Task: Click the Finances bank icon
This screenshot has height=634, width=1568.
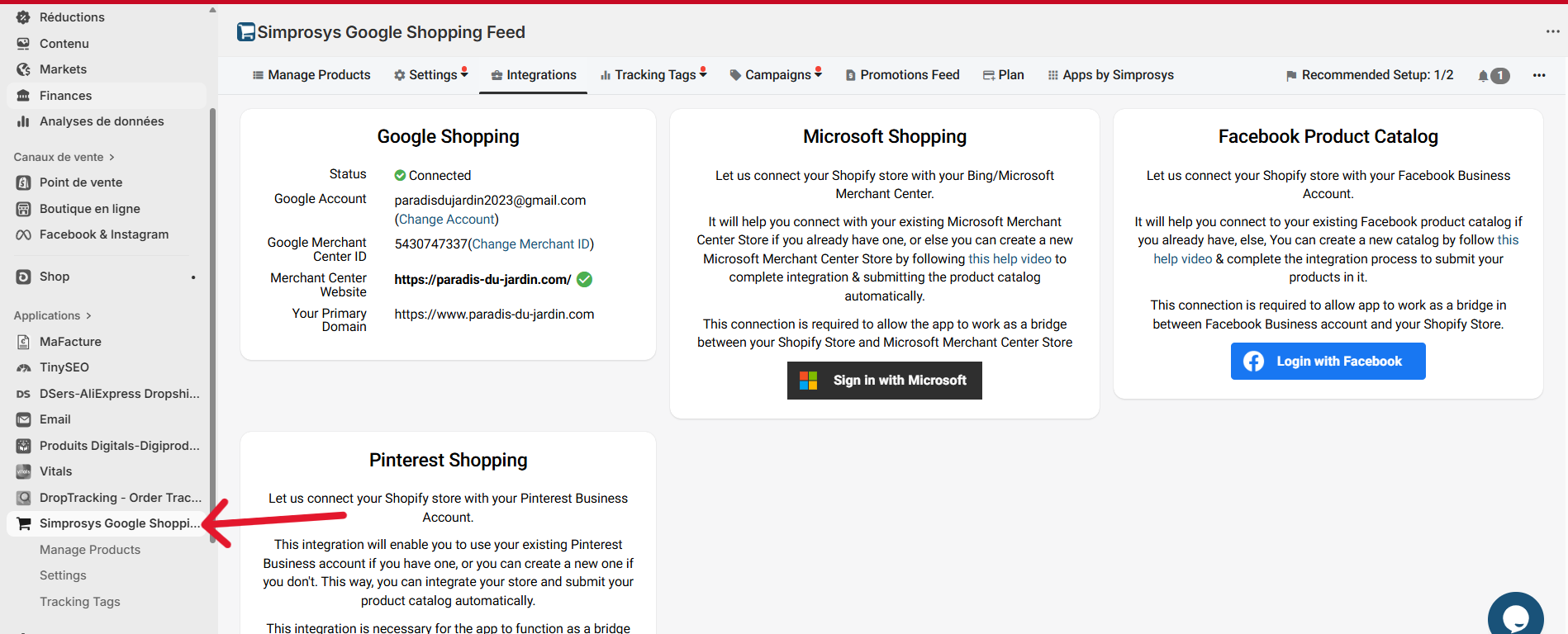Action: pos(23,96)
